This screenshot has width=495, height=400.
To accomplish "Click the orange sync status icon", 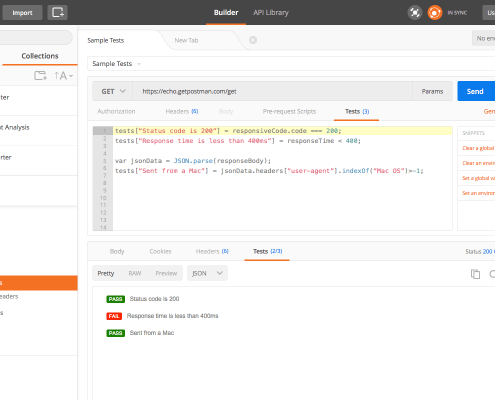I will 435,13.
